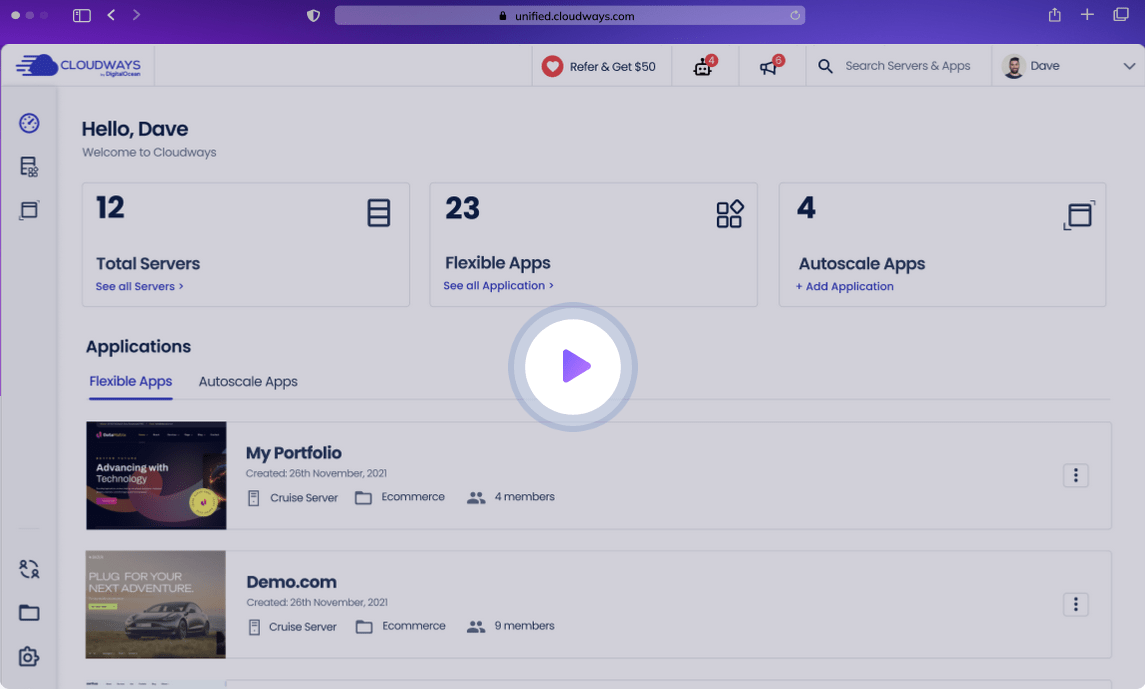Image resolution: width=1145 pixels, height=689 pixels.
Task: Click the Autoscale Apps card heading
Action: tap(862, 263)
